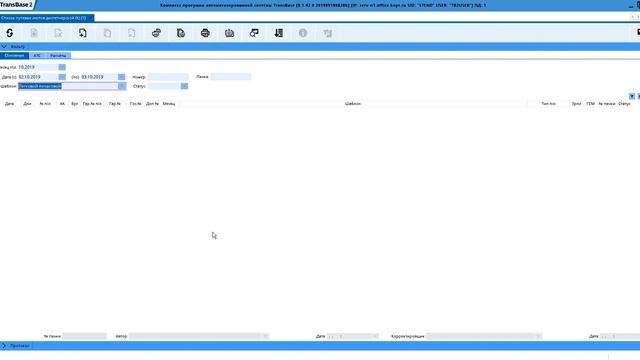640x360 pixels.
Task: Click the greyed-out info circle toolbar icon
Action: [303, 33]
